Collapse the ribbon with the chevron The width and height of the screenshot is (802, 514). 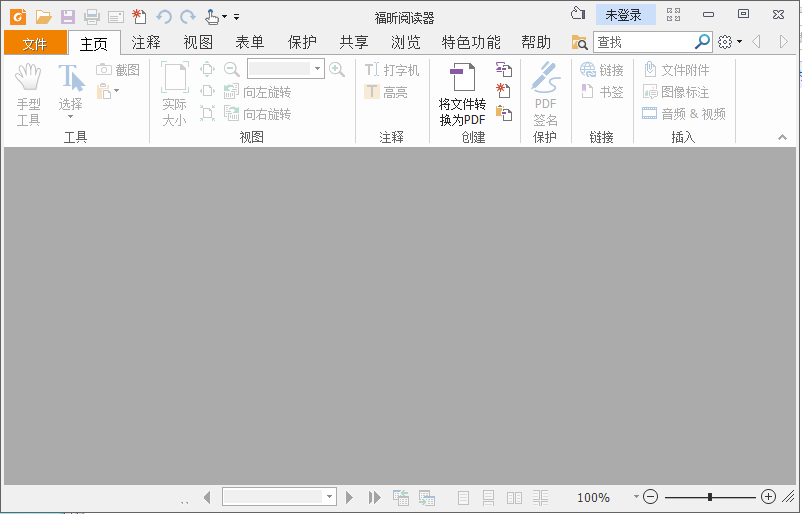(x=782, y=137)
